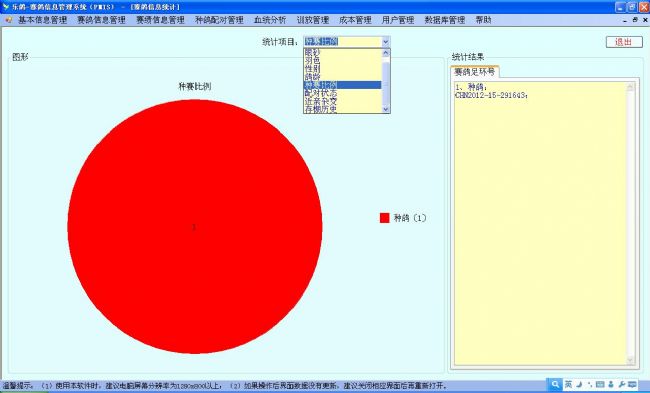Click the red 种鸽 legend swatch
Screen dimensions: 650x393
click(384, 218)
